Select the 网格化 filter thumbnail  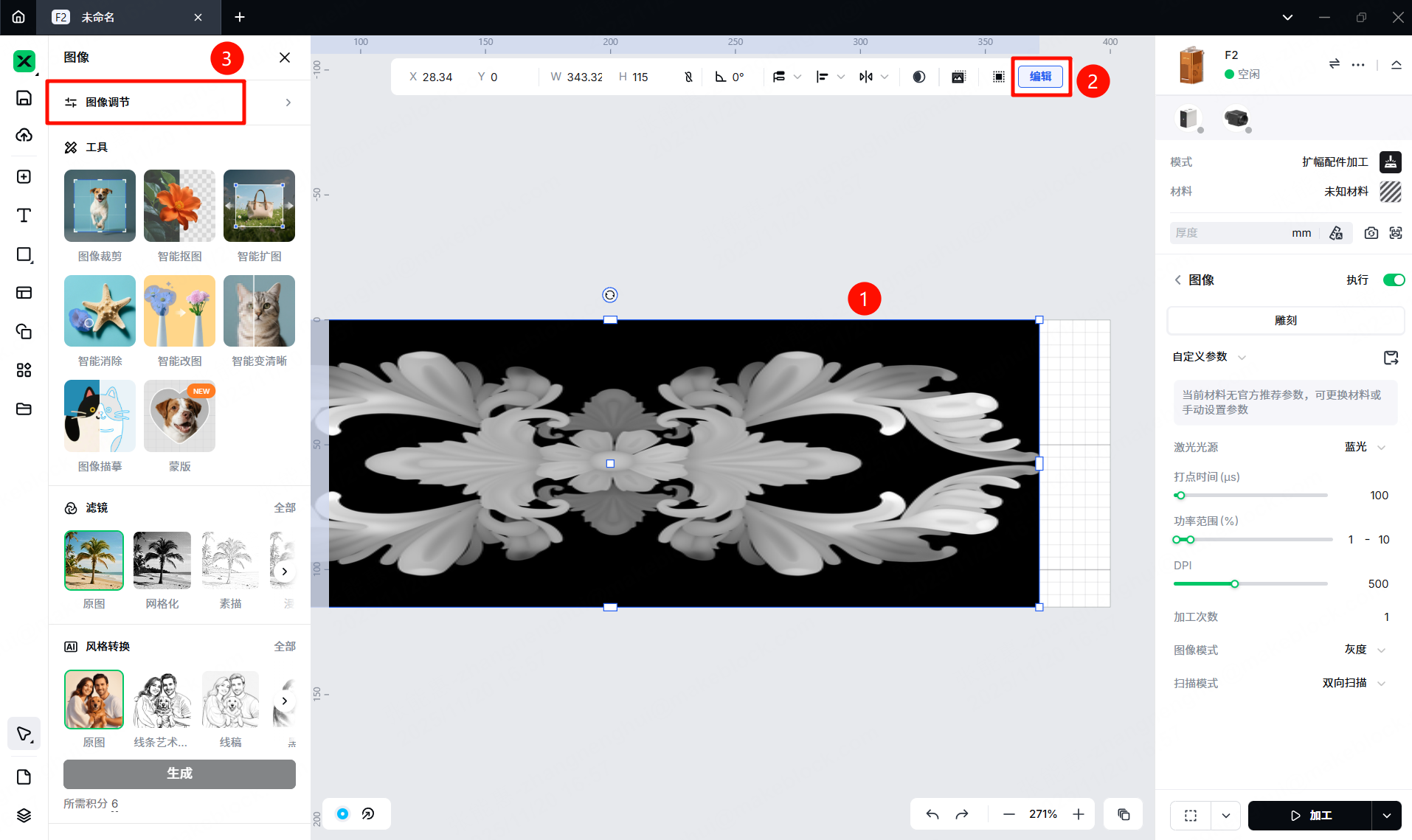(162, 560)
